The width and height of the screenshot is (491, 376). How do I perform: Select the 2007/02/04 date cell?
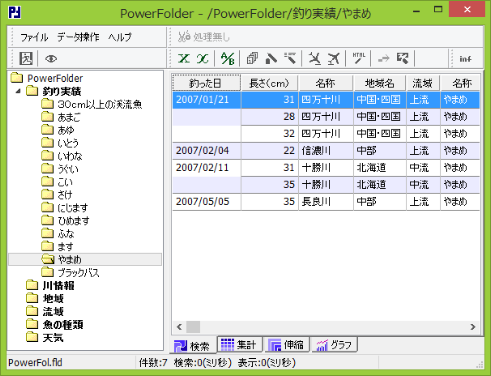coord(207,151)
